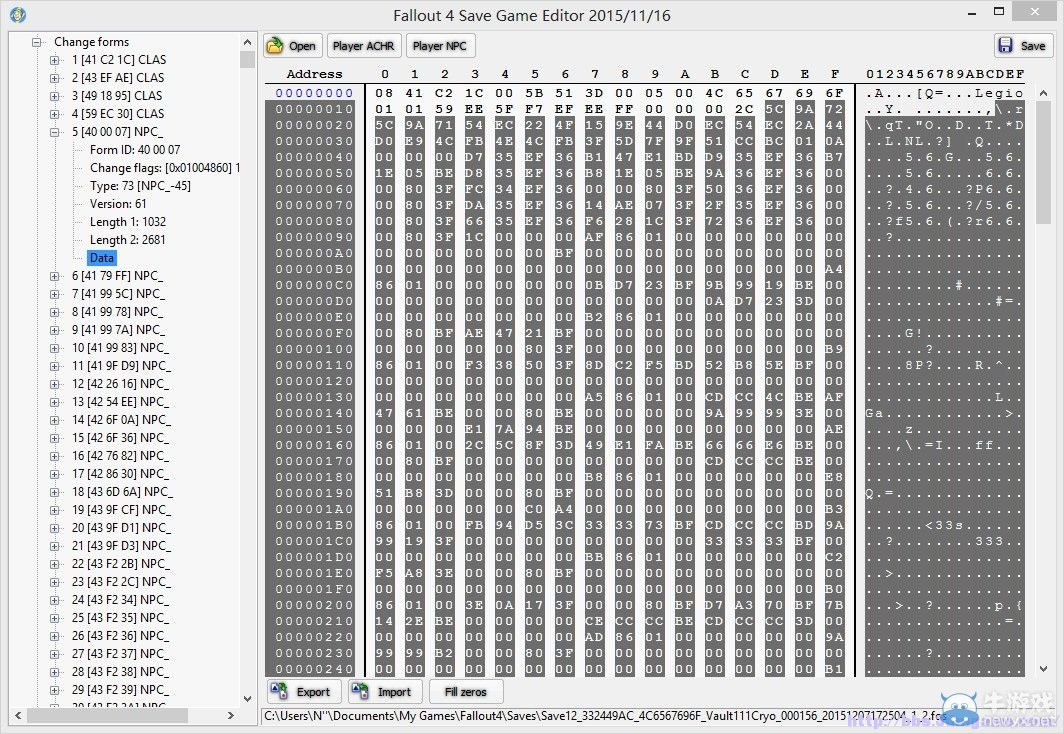The image size is (1064, 734).
Task: Click the Player ACHR button
Action: [364, 46]
